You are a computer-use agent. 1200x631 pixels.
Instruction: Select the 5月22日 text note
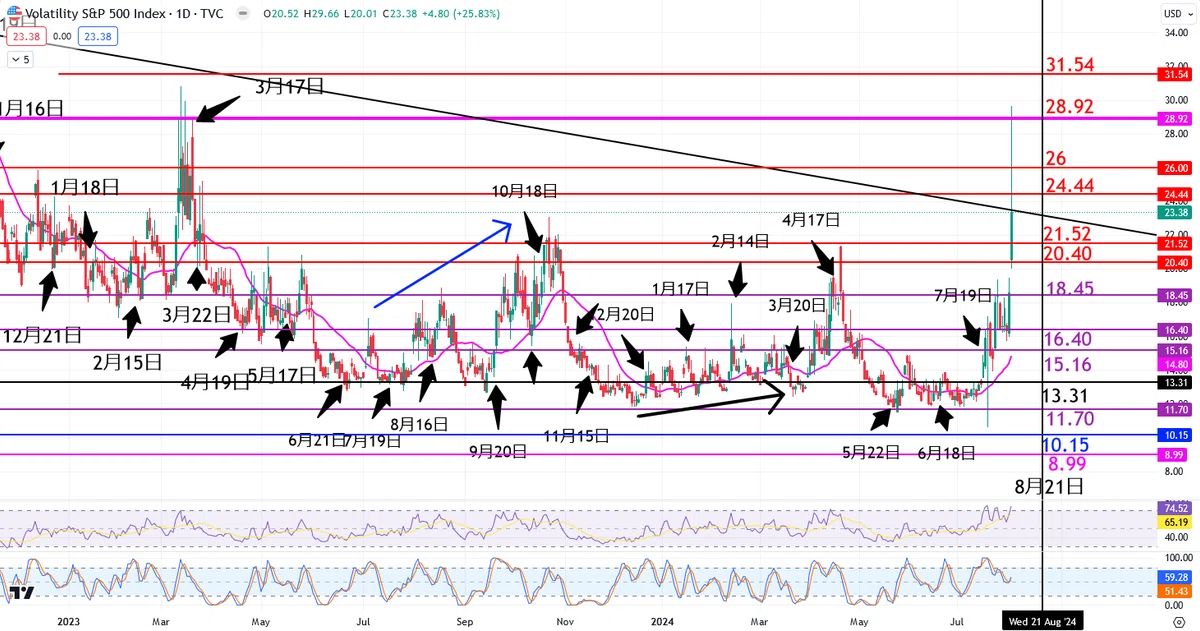(871, 452)
